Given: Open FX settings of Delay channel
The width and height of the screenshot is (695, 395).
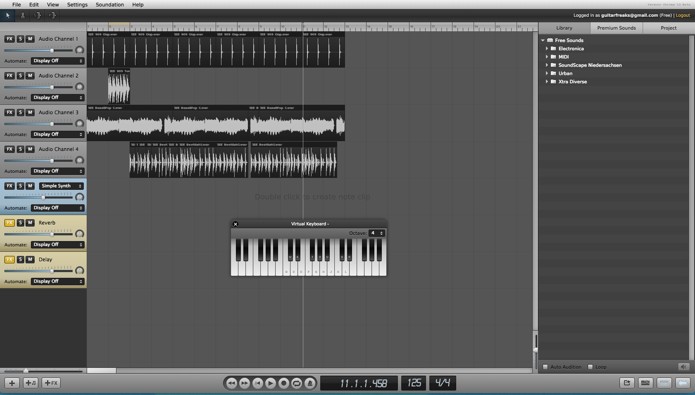Looking at the screenshot, I should 9,260.
